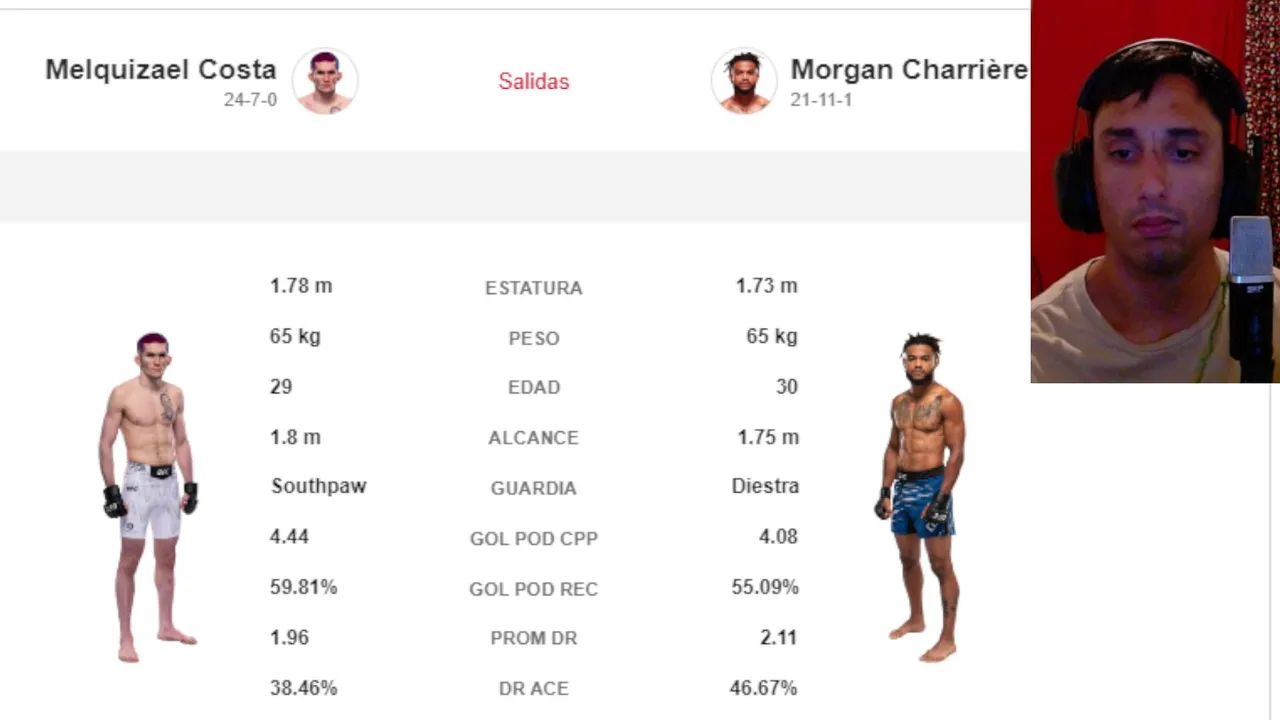Click Melquizael Costa's full-body fighter image
Image resolution: width=1280 pixels, height=720 pixels.
click(x=150, y=496)
